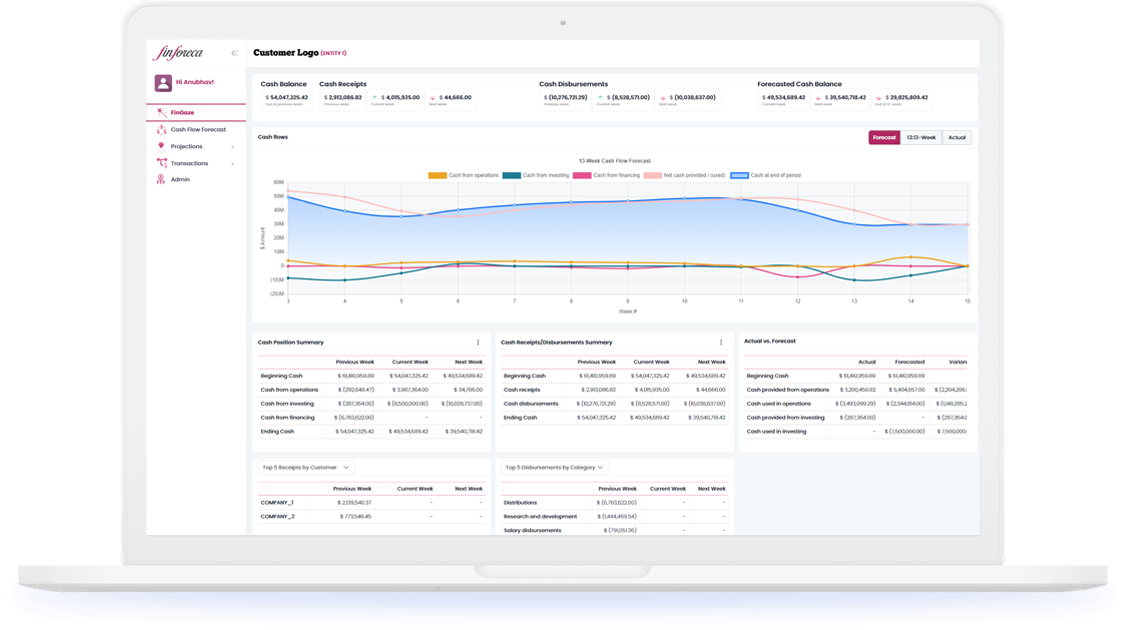Click Cash Receipts previous week $2,913,086.82 card
The height and width of the screenshot is (630, 1126).
point(343,99)
